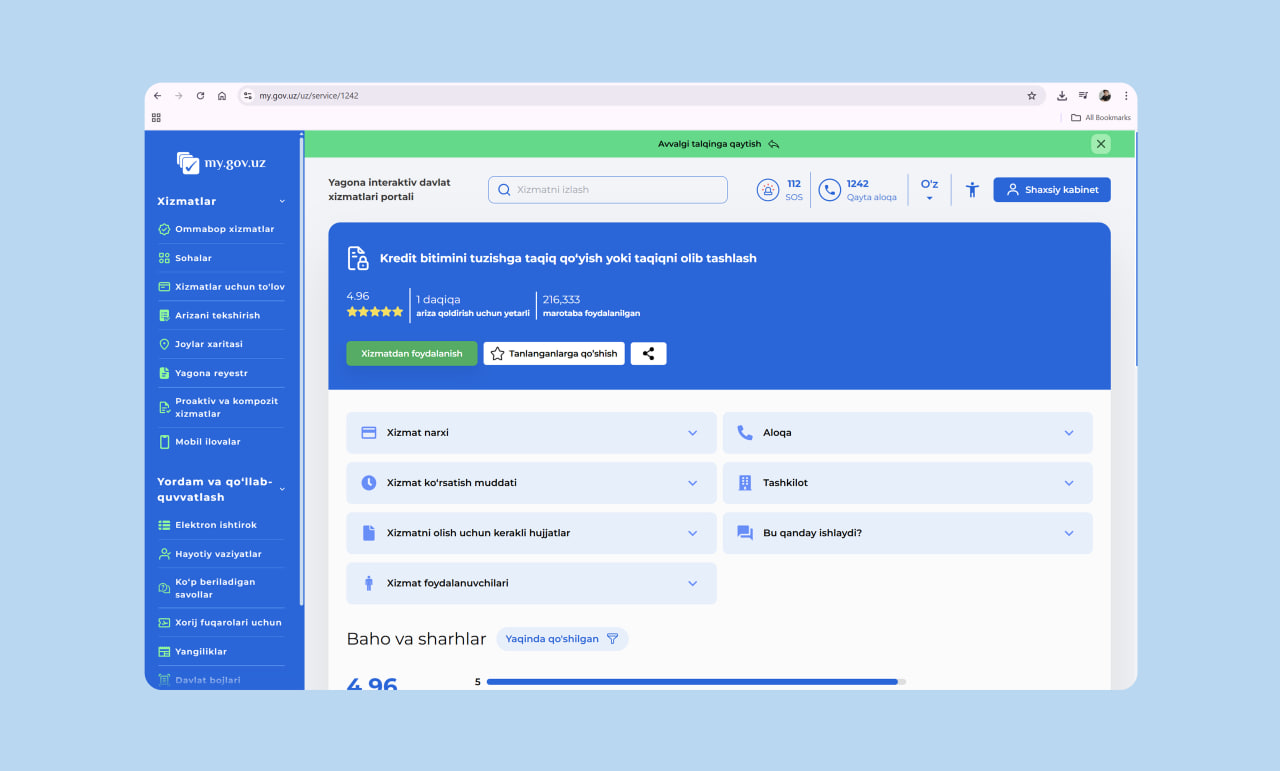
Task: Click the 1242 callback phone icon
Action: point(829,190)
